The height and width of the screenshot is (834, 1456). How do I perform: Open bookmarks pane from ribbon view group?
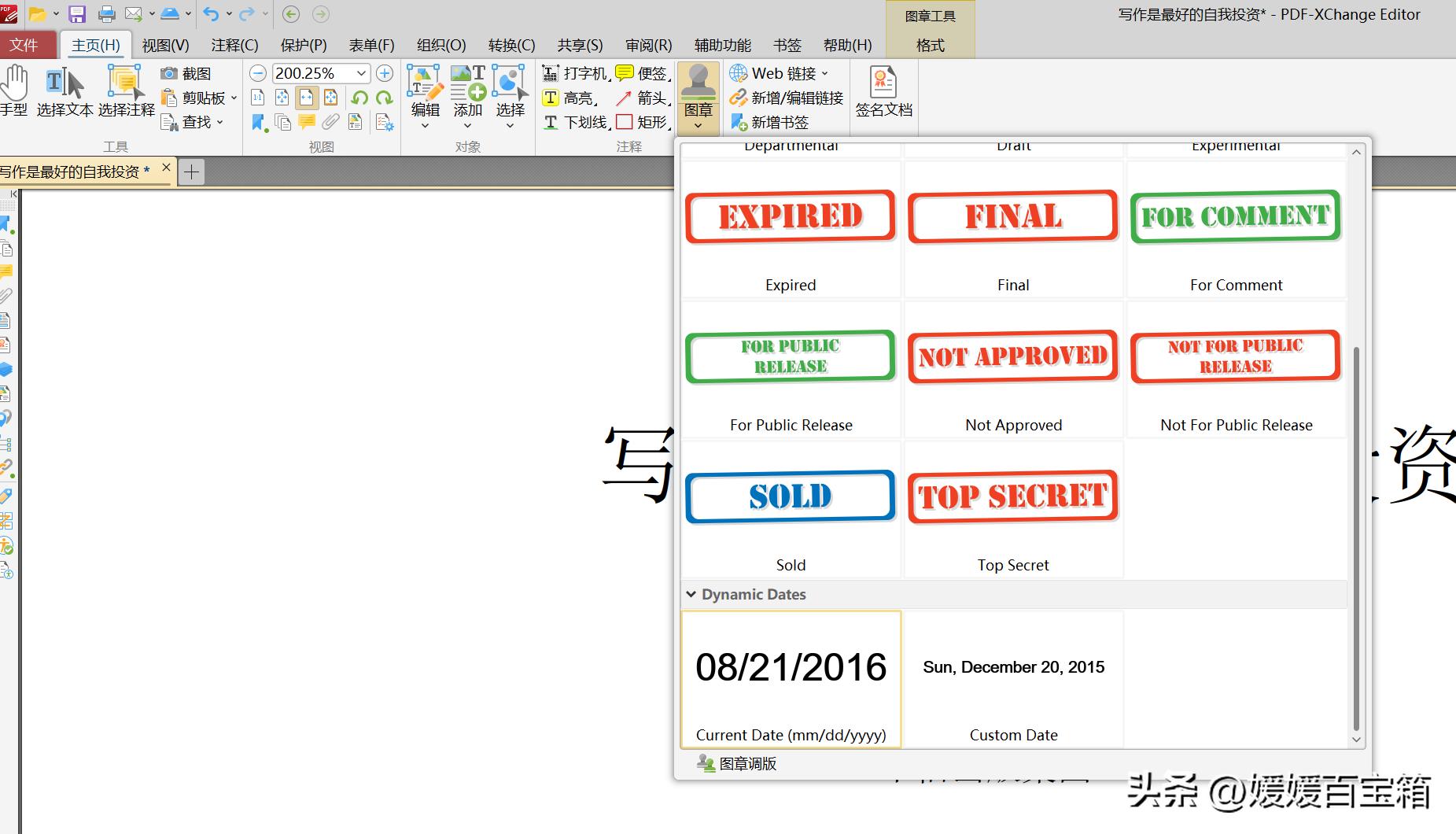point(259,123)
